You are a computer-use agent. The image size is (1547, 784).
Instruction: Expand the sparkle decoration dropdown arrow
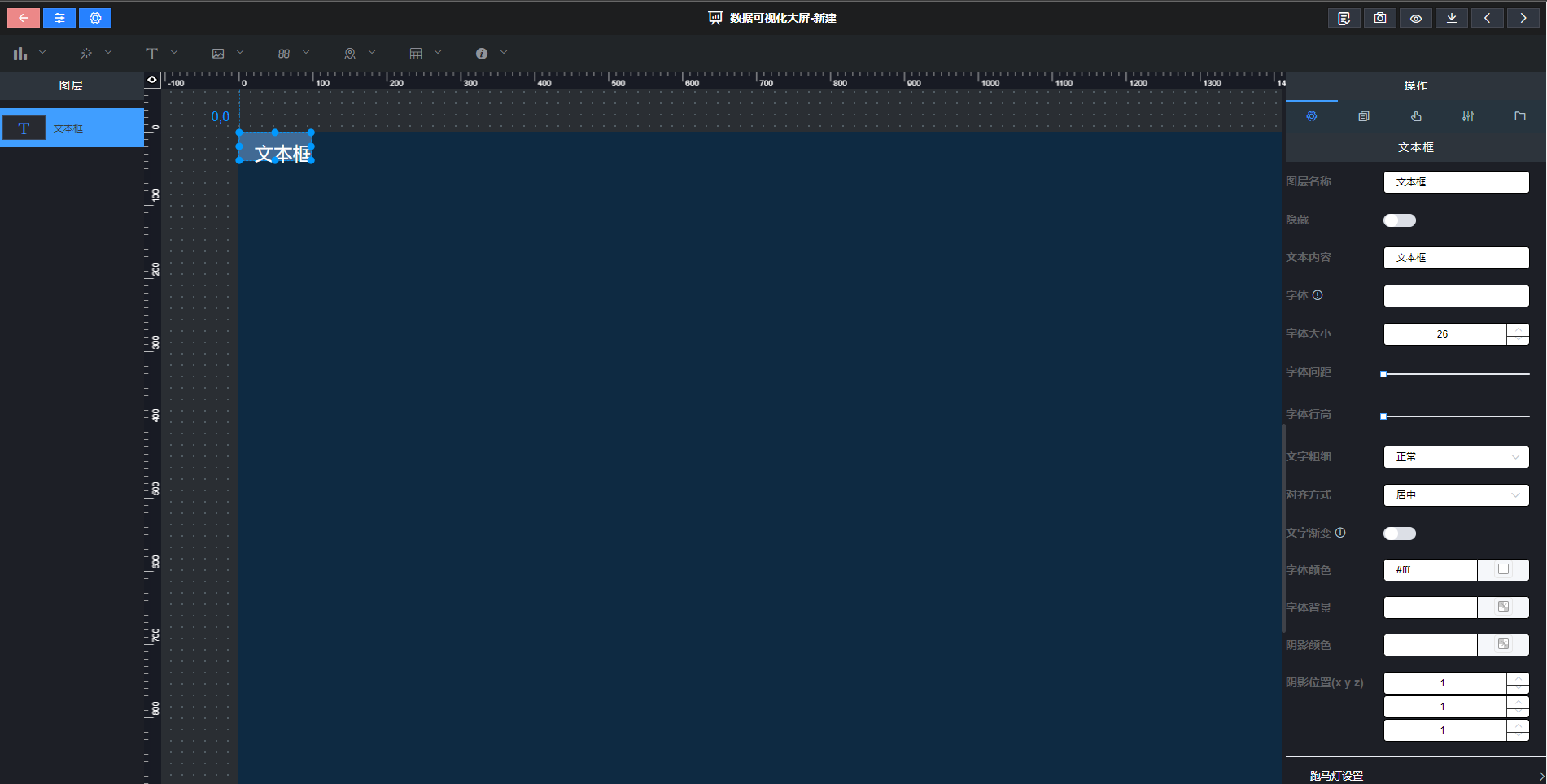[108, 52]
